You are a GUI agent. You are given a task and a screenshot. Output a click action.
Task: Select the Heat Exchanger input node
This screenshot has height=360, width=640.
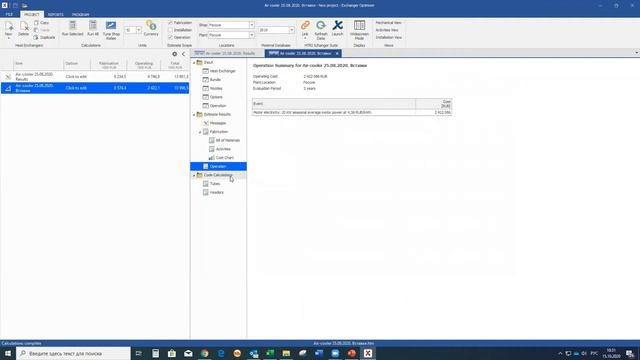tap(222, 71)
